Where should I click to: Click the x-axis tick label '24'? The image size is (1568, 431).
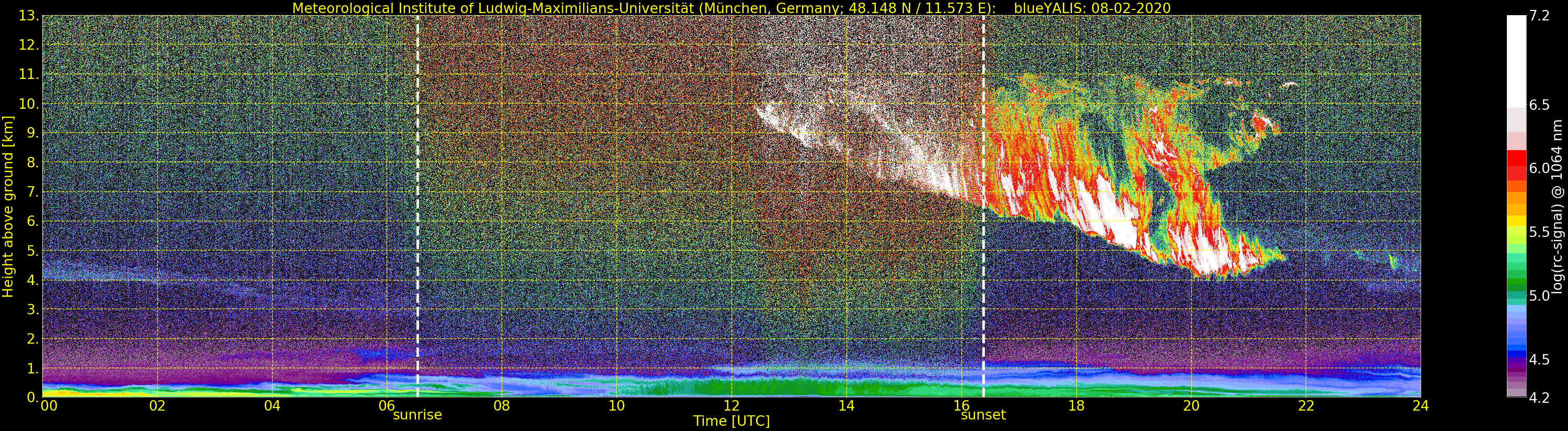(x=1421, y=406)
